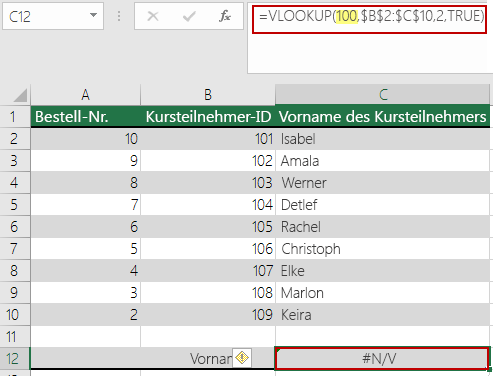The width and height of the screenshot is (493, 376).
Task: Select row 3 header
Action: click(15, 161)
